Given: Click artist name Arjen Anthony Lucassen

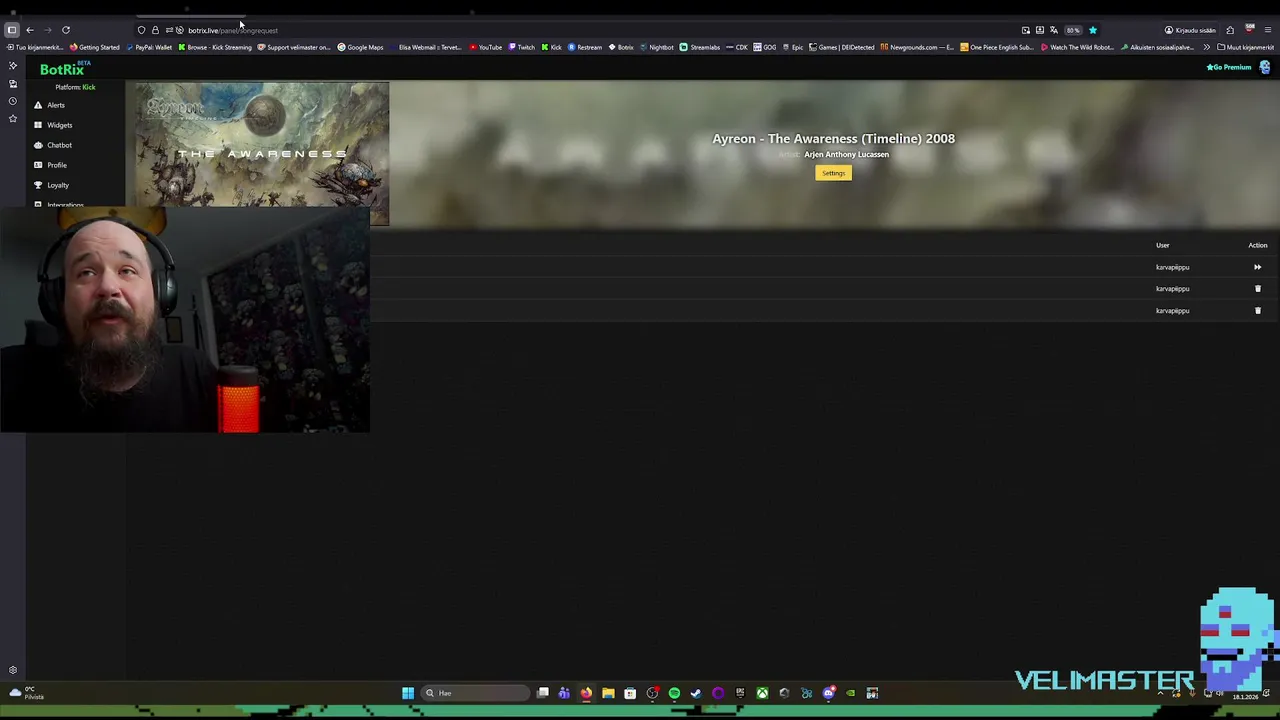Looking at the screenshot, I should [846, 154].
